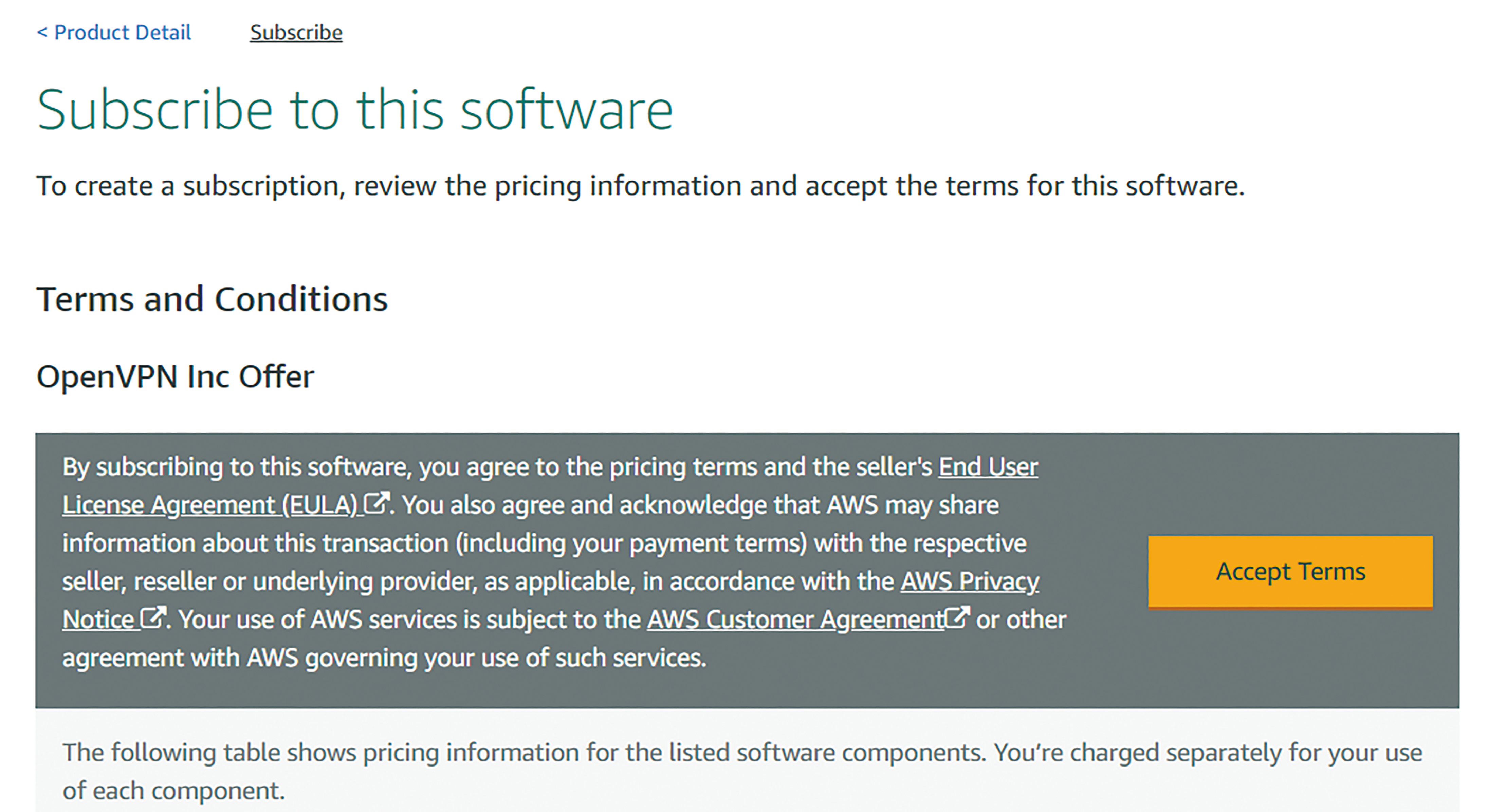Click the external-link icon after Privacy Notice
The image size is (1488, 812).
tap(154, 617)
